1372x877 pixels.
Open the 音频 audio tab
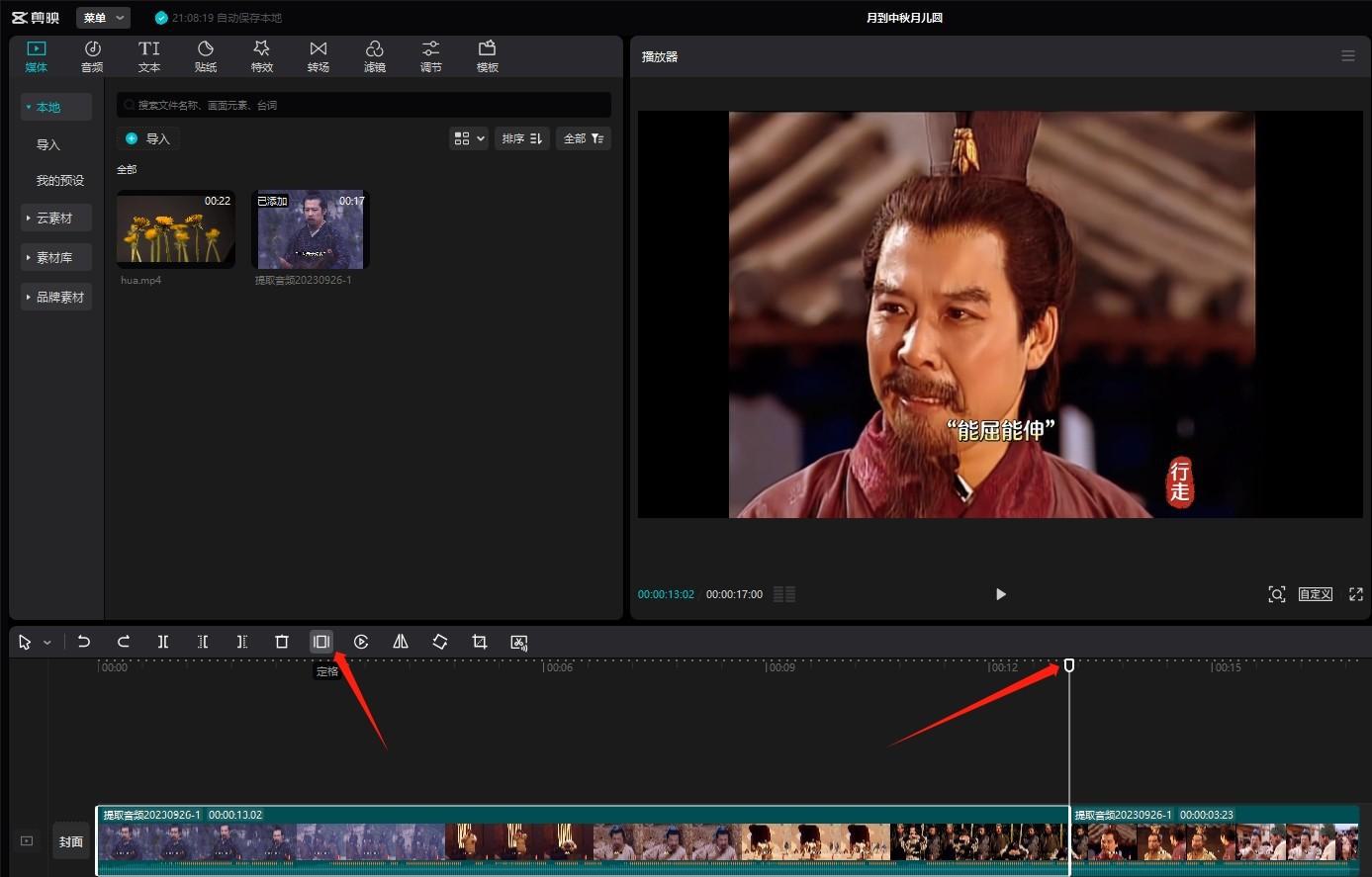[92, 56]
